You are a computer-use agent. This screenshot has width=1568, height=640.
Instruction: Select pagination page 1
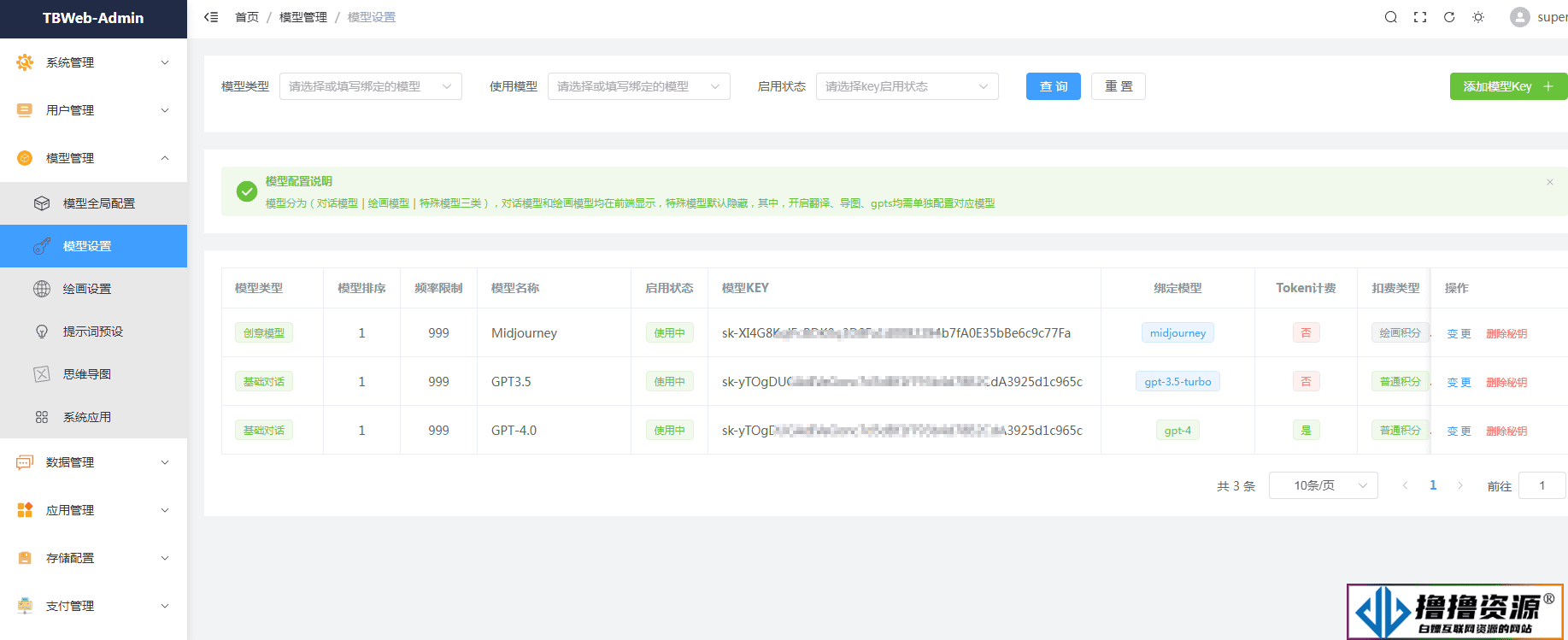1433,485
